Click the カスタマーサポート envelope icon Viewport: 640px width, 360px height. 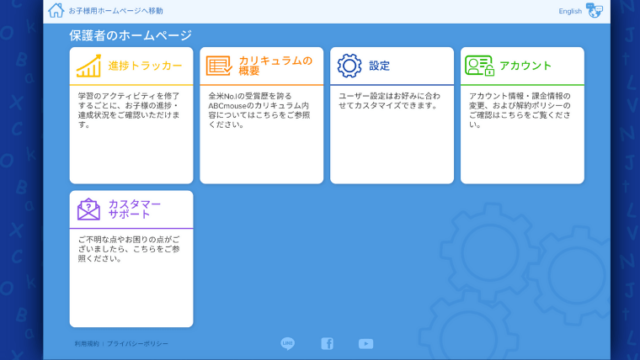click(x=89, y=209)
